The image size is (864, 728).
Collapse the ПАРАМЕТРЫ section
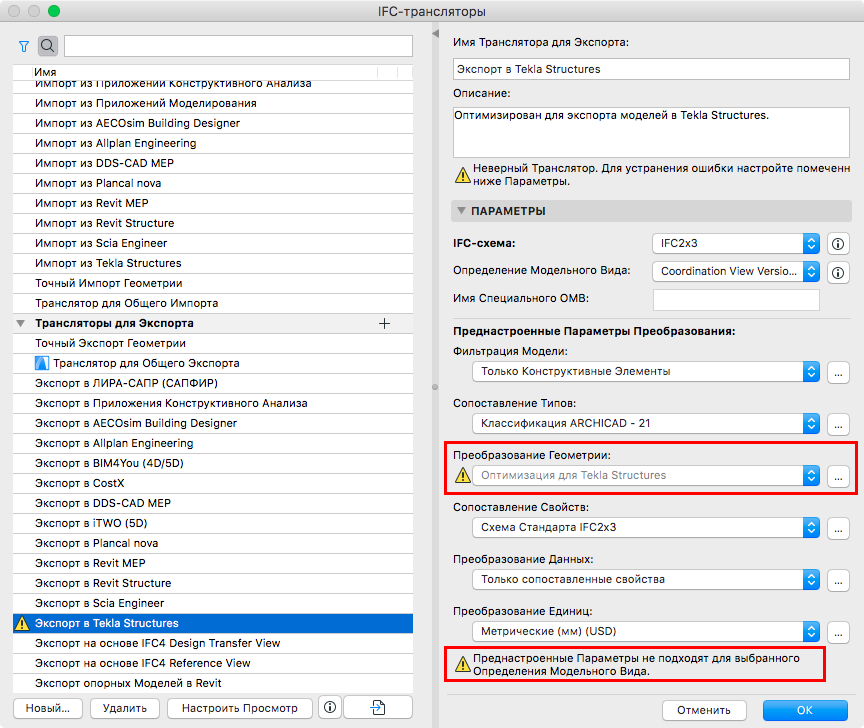[x=460, y=211]
